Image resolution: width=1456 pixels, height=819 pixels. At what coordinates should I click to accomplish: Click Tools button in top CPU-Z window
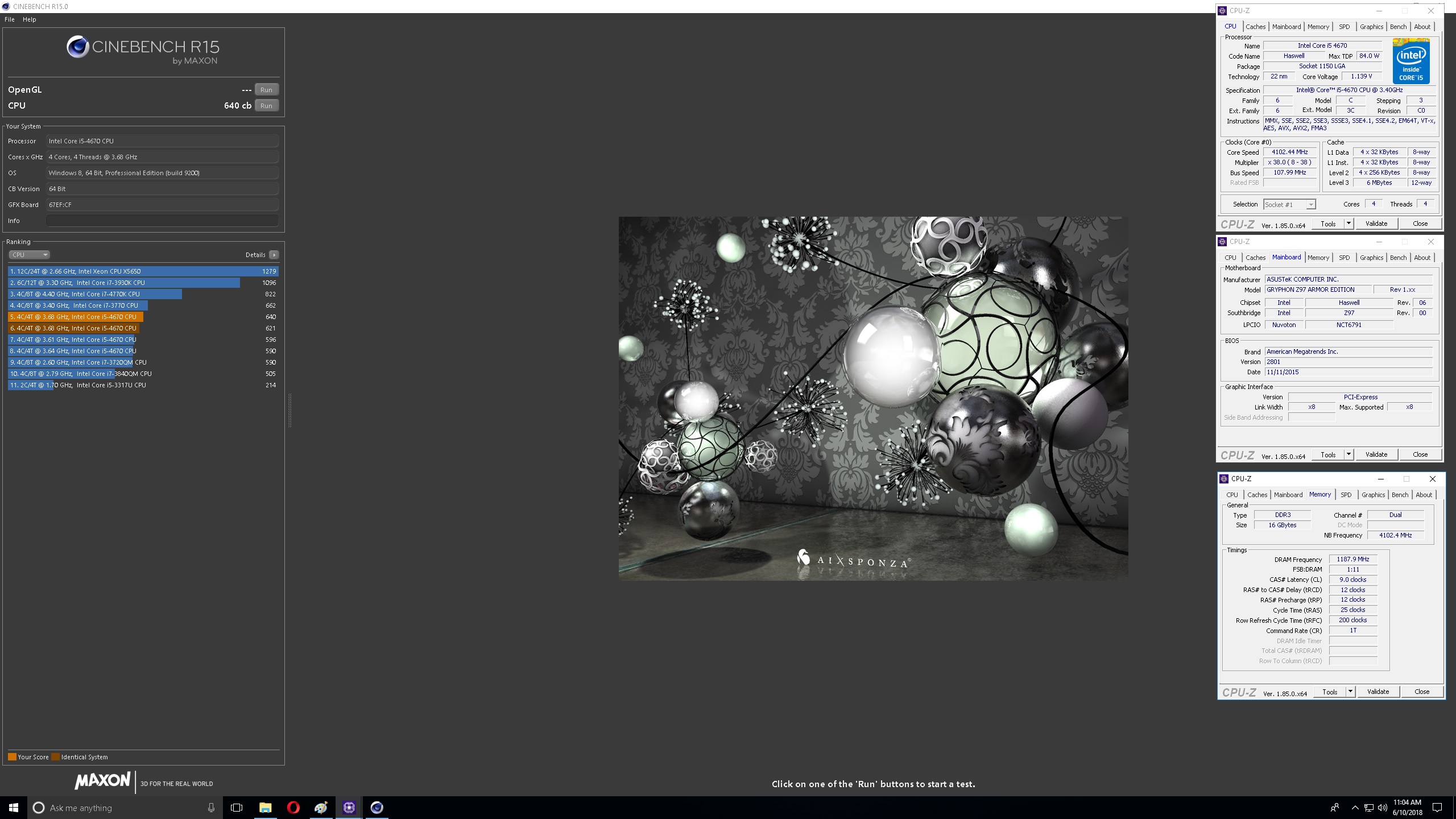(x=1328, y=224)
